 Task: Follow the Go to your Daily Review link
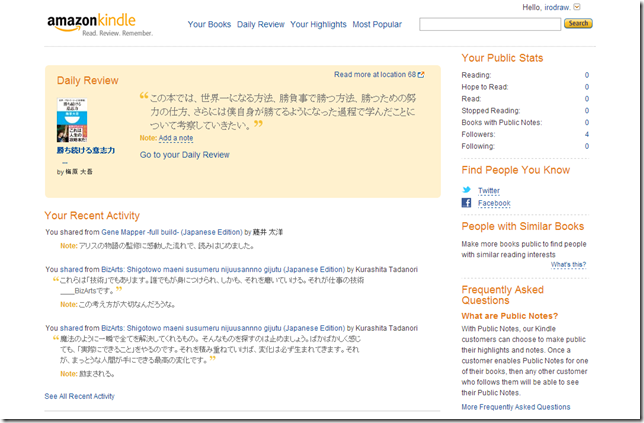pyautogui.click(x=184, y=155)
